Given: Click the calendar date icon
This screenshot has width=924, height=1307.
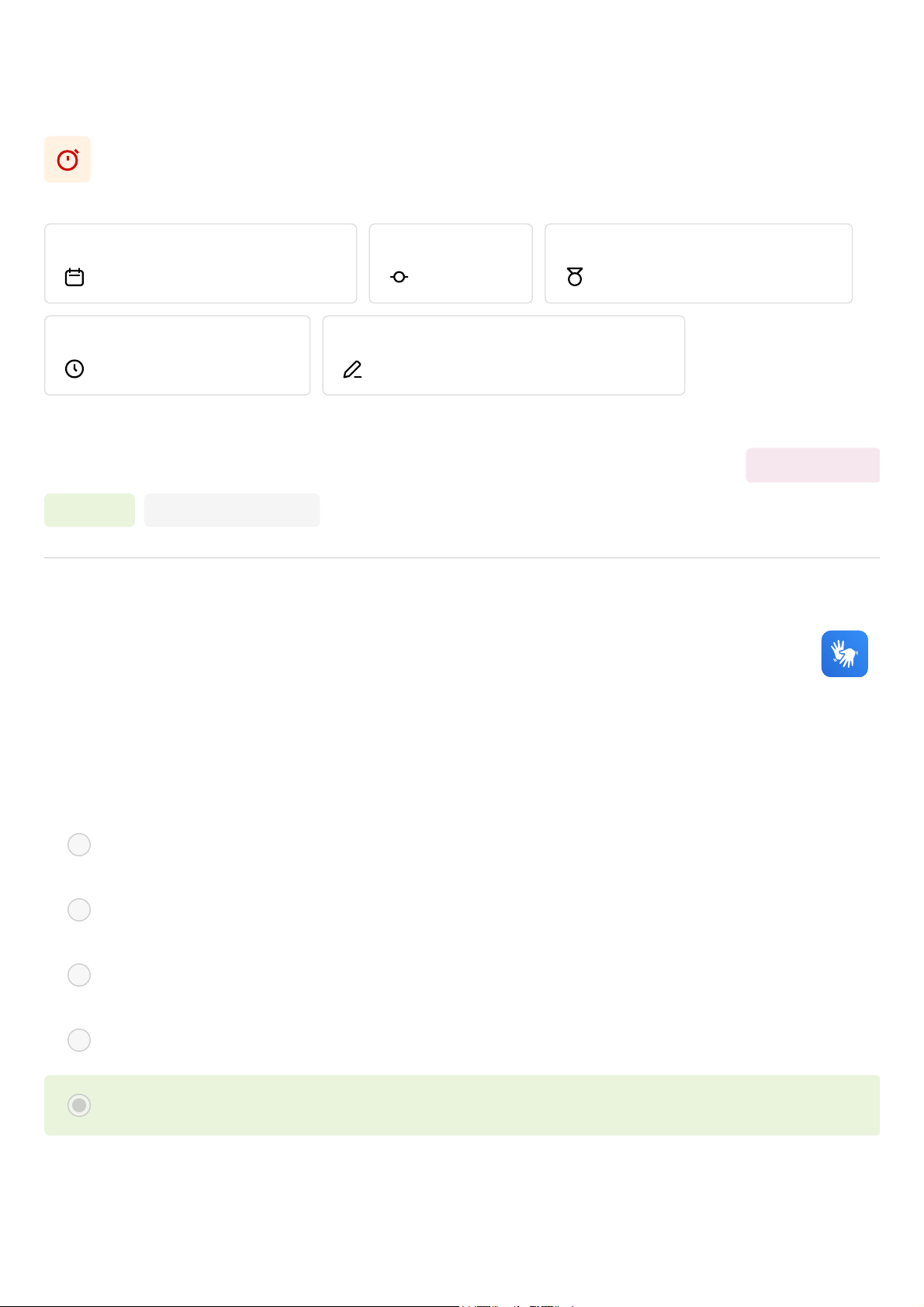Looking at the screenshot, I should [x=74, y=277].
